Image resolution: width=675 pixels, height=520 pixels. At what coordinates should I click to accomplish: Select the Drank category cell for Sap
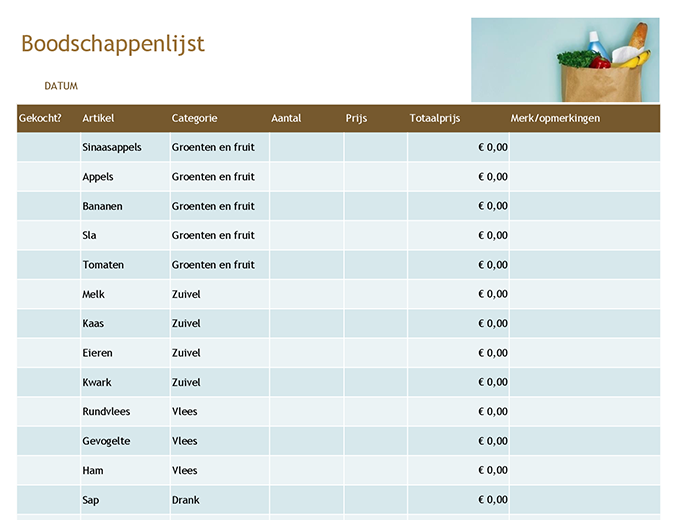click(185, 500)
